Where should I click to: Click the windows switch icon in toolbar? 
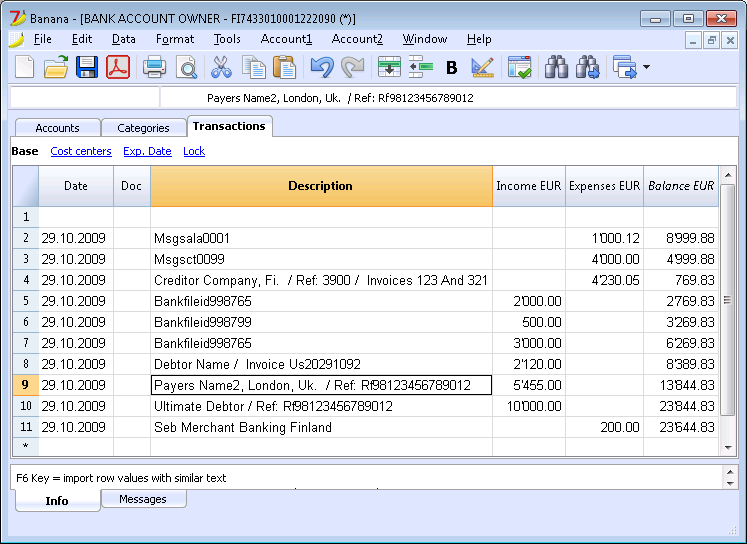(x=625, y=67)
